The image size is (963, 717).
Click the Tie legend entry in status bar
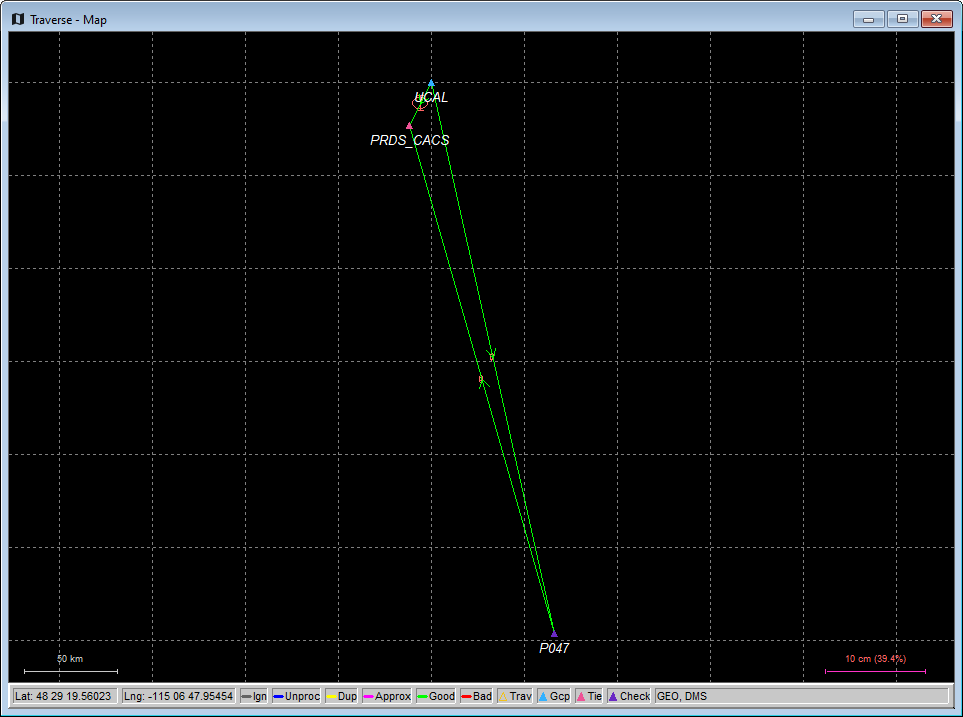click(589, 696)
